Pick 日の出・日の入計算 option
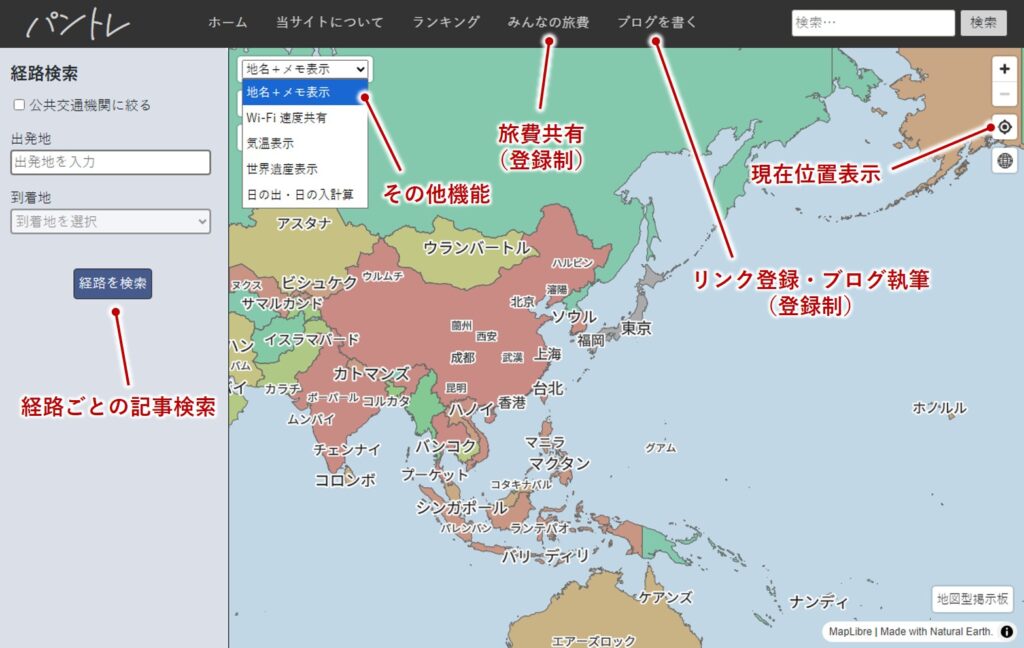This screenshot has height=648, width=1024. [x=299, y=194]
